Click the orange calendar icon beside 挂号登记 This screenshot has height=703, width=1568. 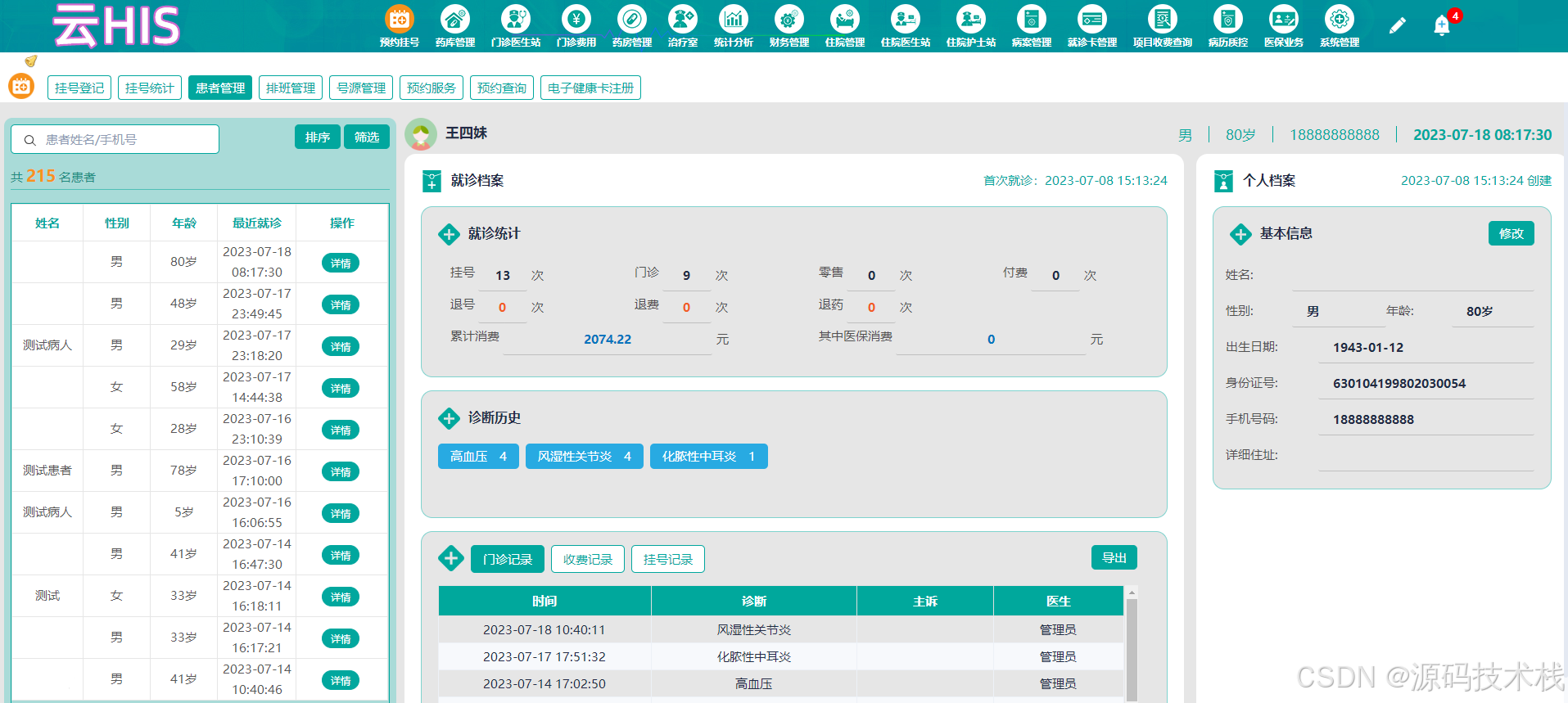[21, 86]
